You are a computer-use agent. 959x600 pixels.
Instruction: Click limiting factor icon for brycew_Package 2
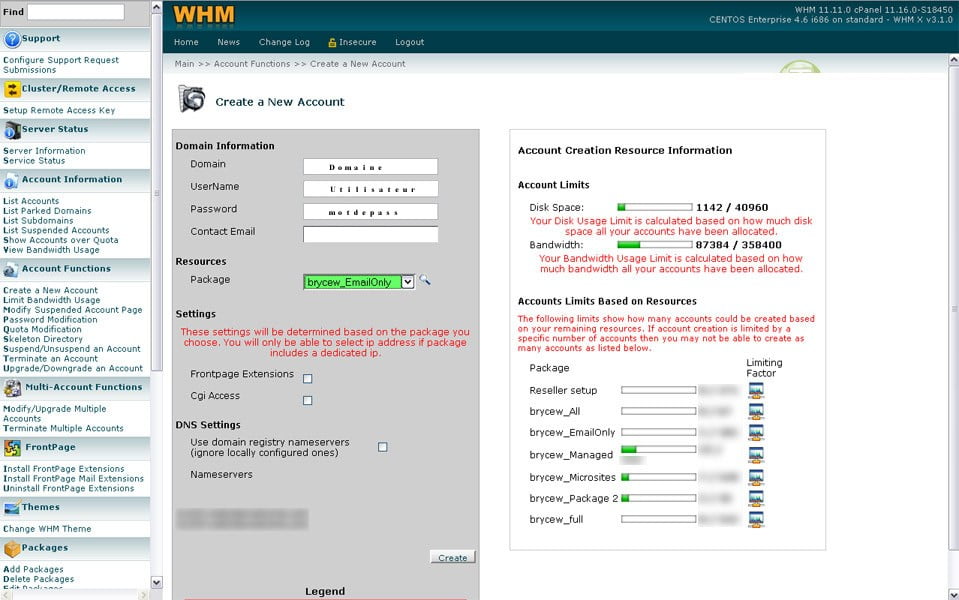756,498
